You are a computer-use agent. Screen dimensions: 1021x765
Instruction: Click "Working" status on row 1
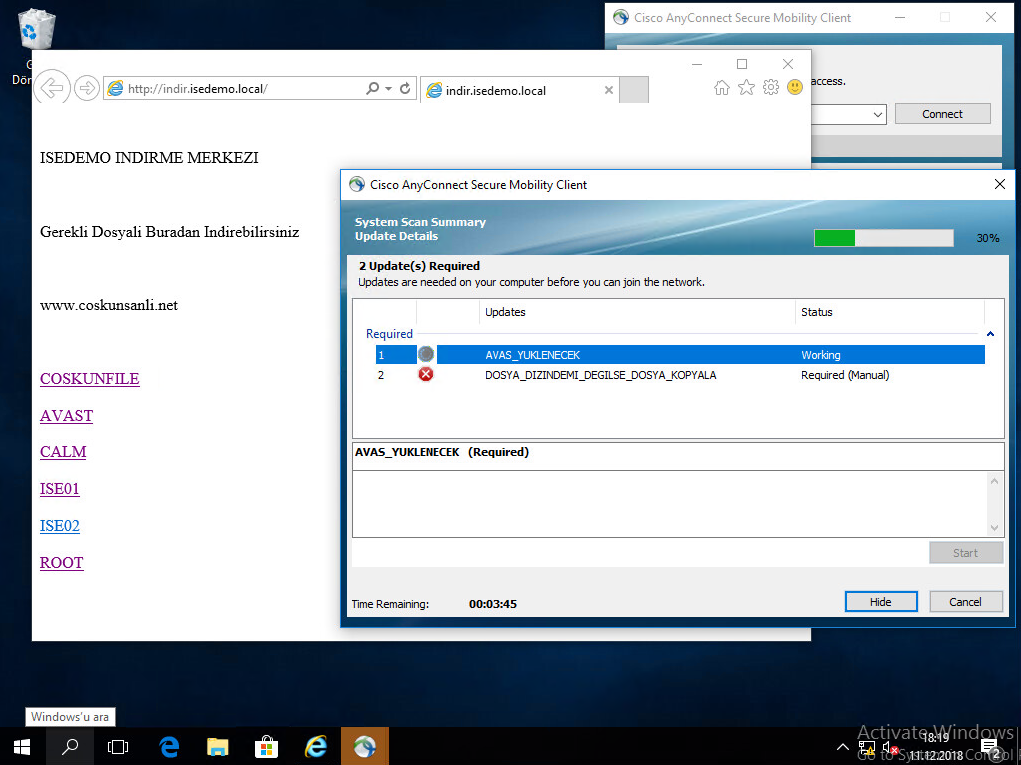click(x=820, y=355)
